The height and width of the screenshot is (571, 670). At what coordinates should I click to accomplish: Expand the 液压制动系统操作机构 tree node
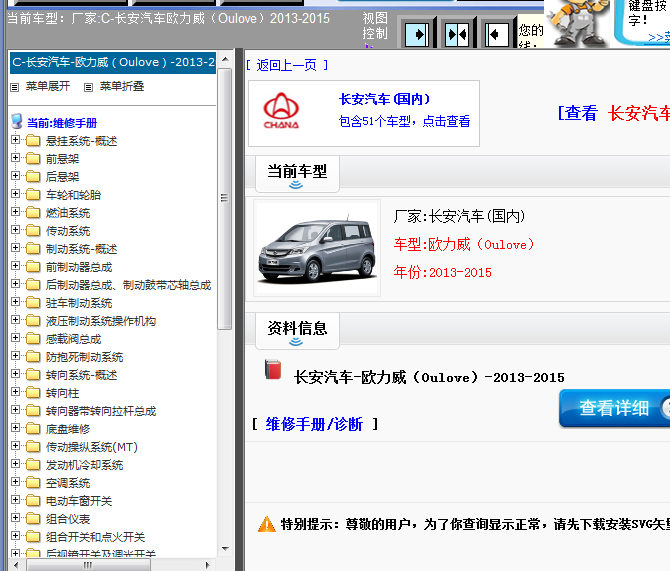pyautogui.click(x=15, y=320)
